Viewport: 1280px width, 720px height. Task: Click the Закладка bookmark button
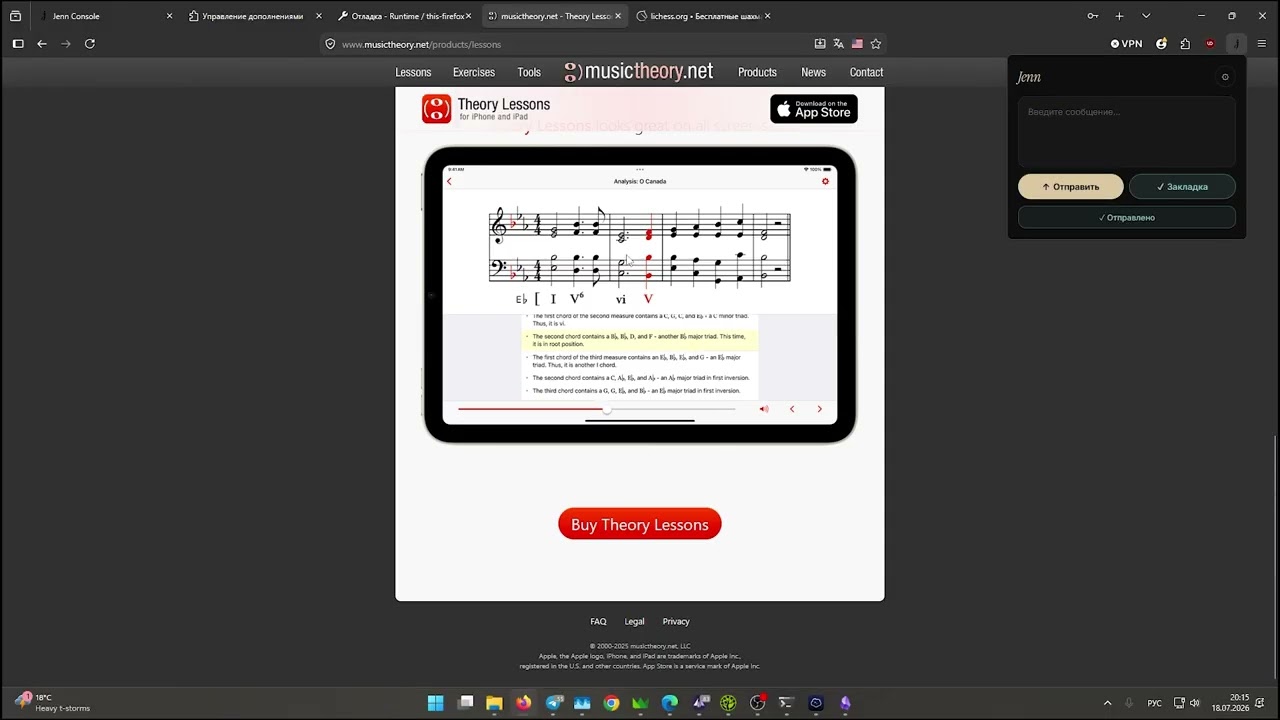[x=1182, y=187]
